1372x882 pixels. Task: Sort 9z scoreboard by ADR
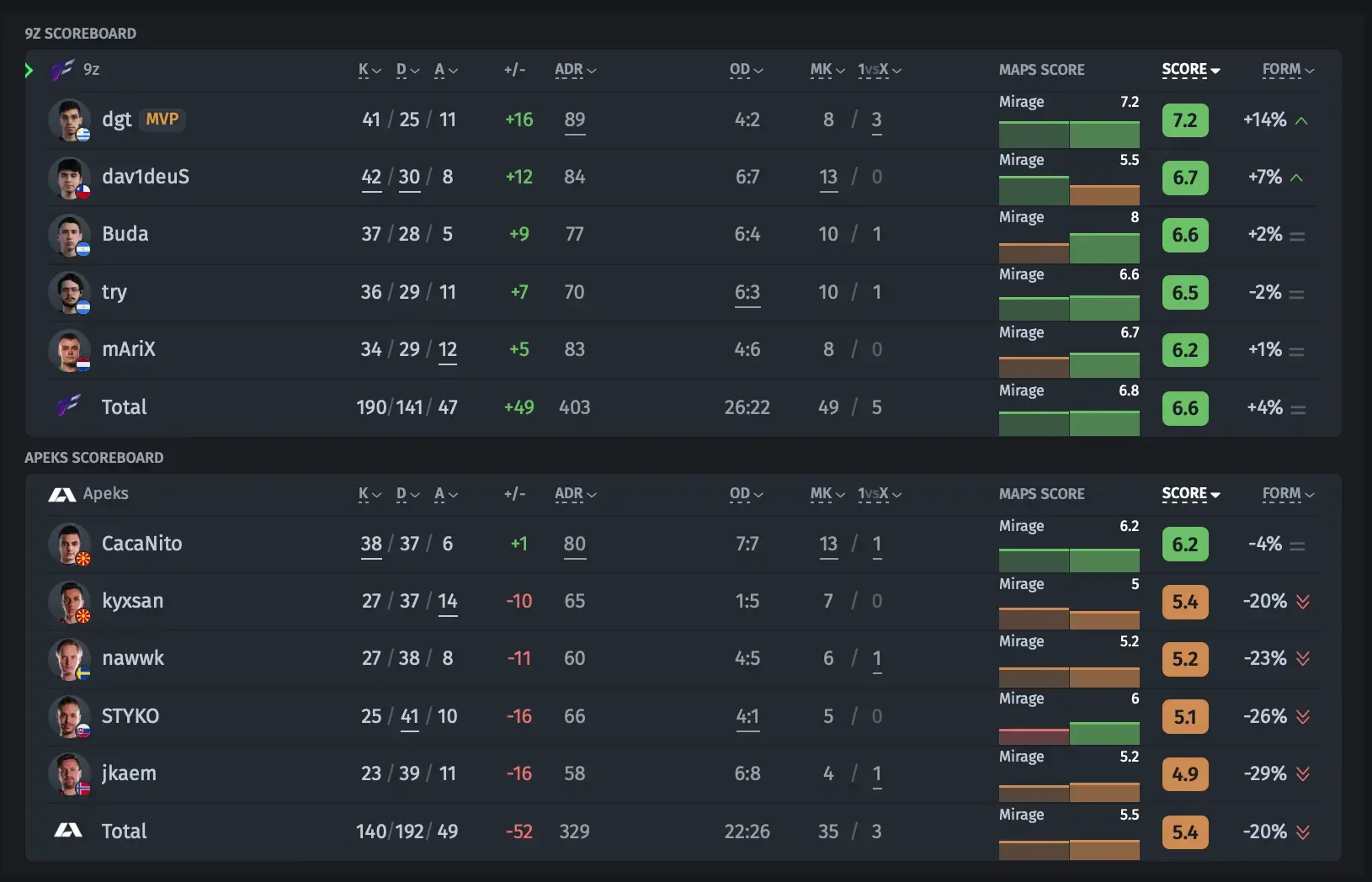(575, 70)
